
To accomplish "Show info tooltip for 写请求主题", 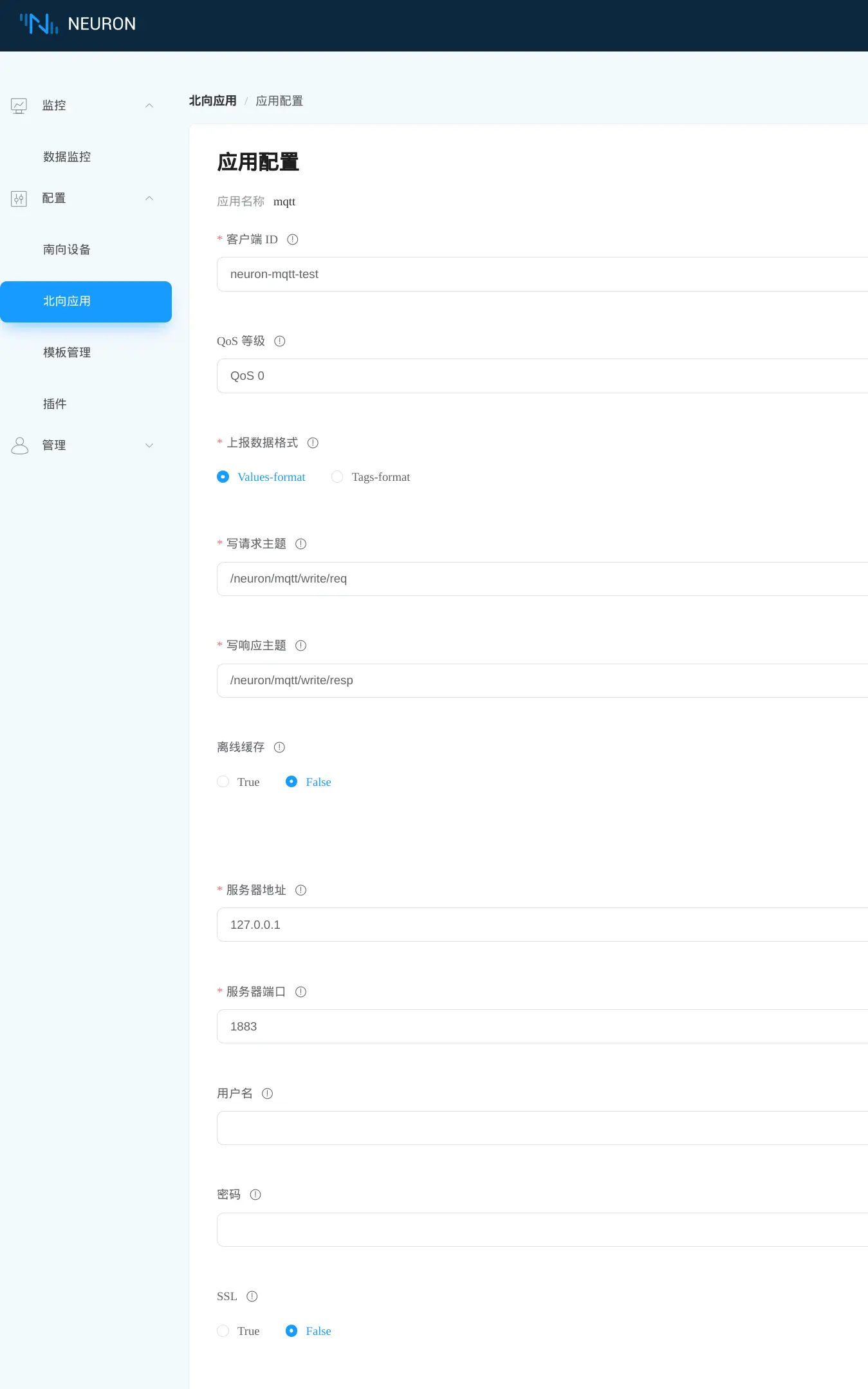I will click(301, 544).
